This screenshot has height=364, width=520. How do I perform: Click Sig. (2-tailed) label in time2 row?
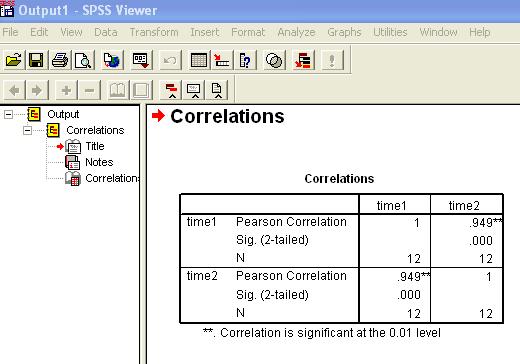272,295
